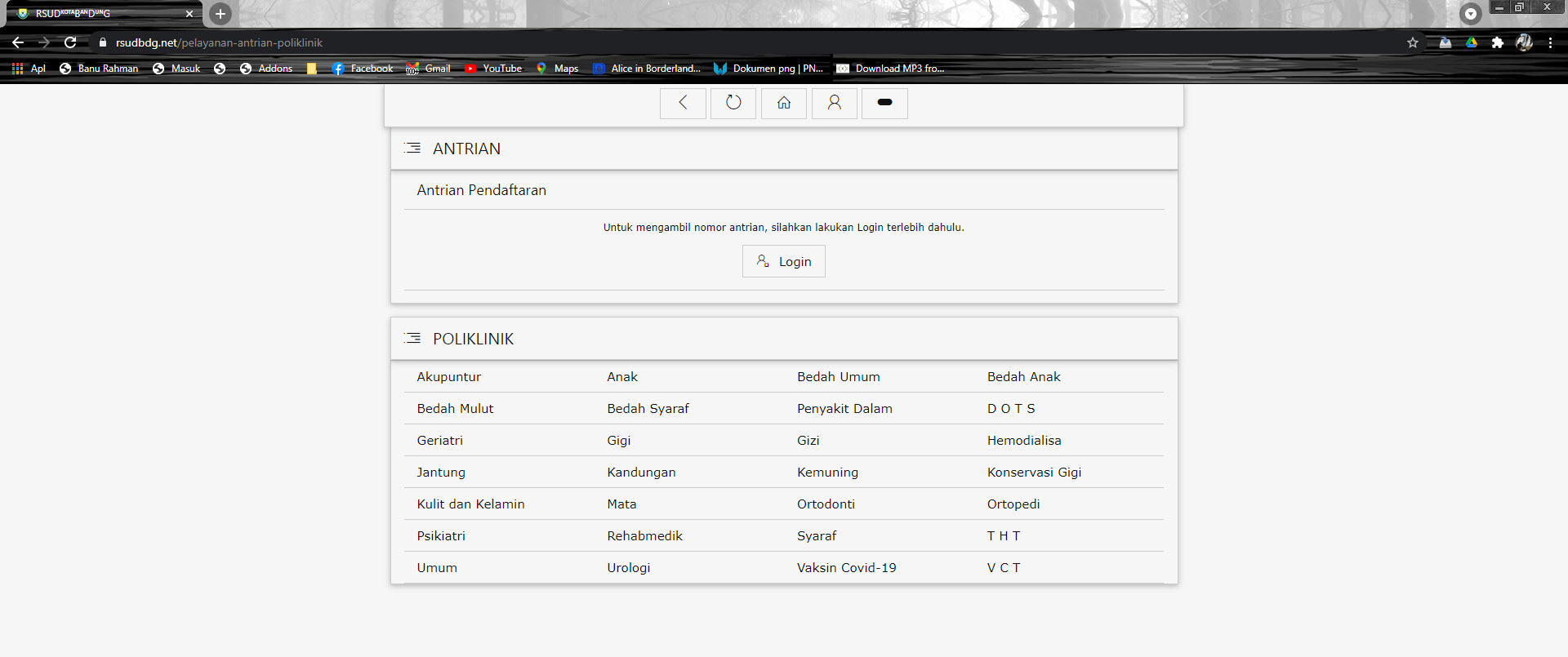The width and height of the screenshot is (1568, 657).
Task: Reload the page using browser reload icon
Action: tap(70, 42)
